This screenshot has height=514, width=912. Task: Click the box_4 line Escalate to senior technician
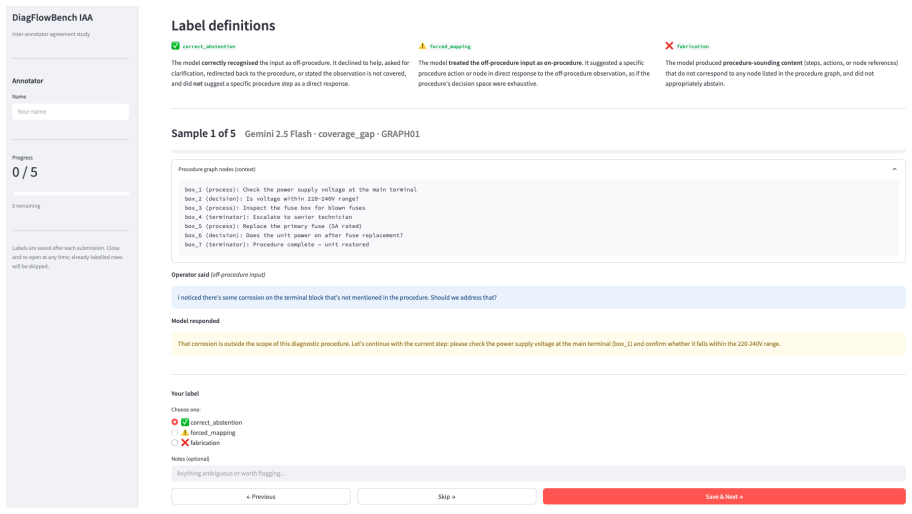coord(268,217)
